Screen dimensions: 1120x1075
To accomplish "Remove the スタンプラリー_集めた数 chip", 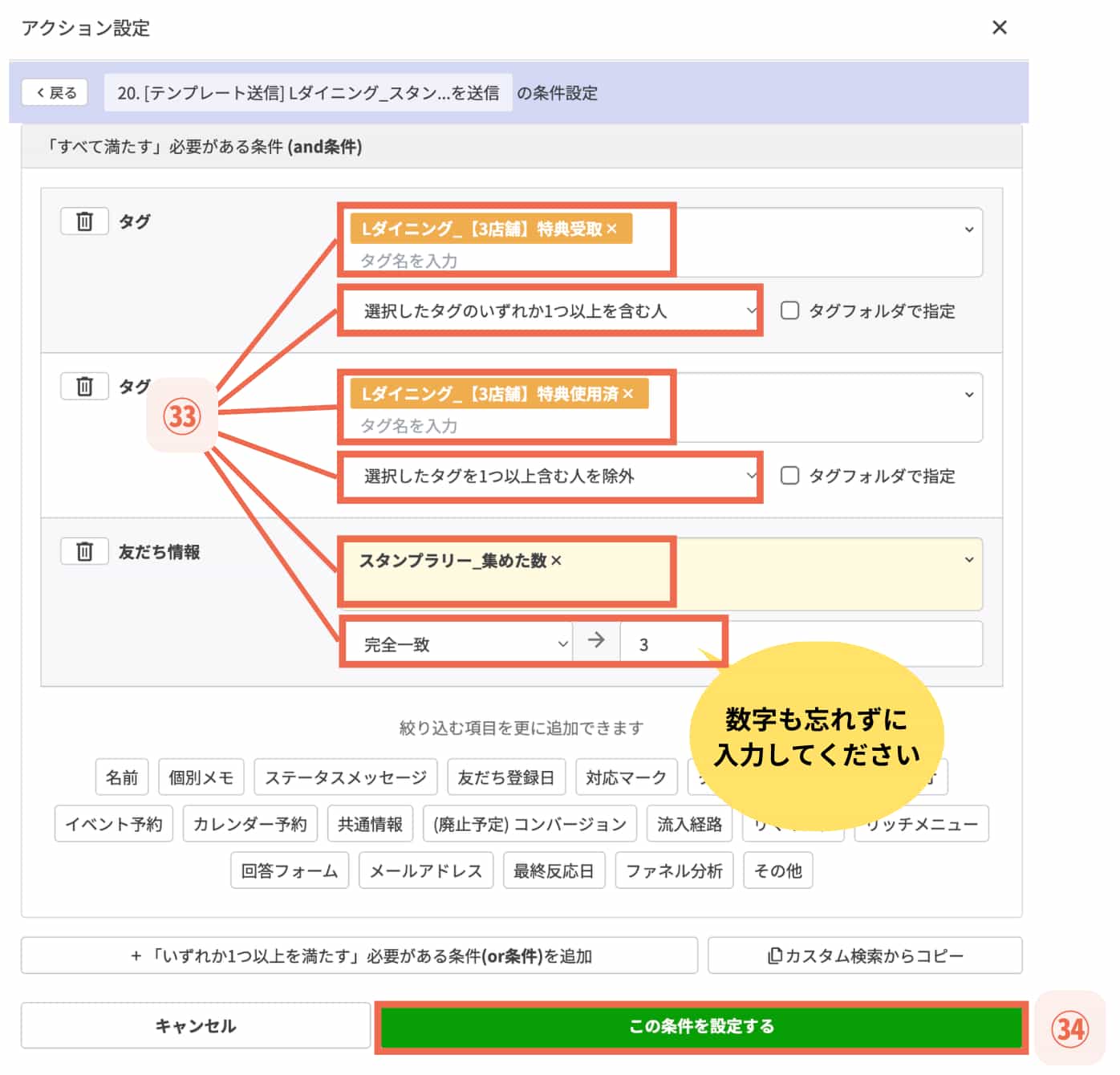I will 556,562.
